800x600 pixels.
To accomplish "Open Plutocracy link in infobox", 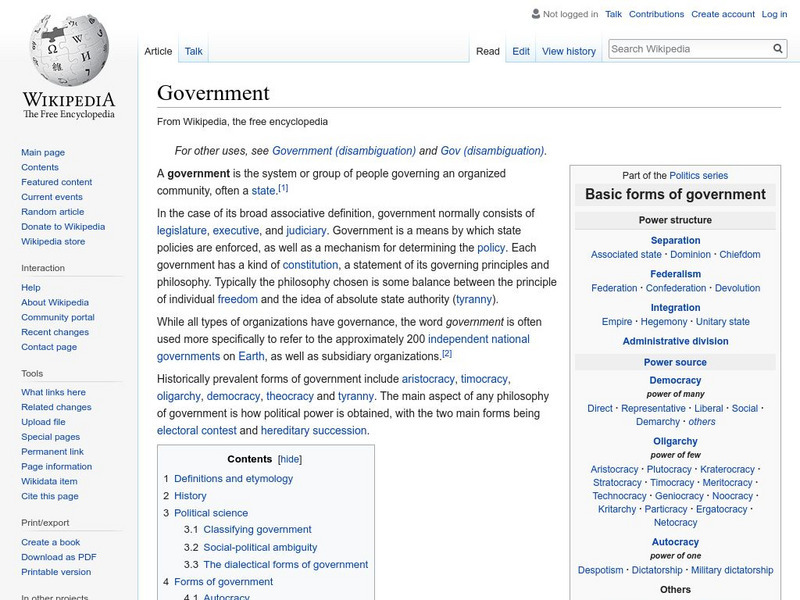I will tap(669, 469).
